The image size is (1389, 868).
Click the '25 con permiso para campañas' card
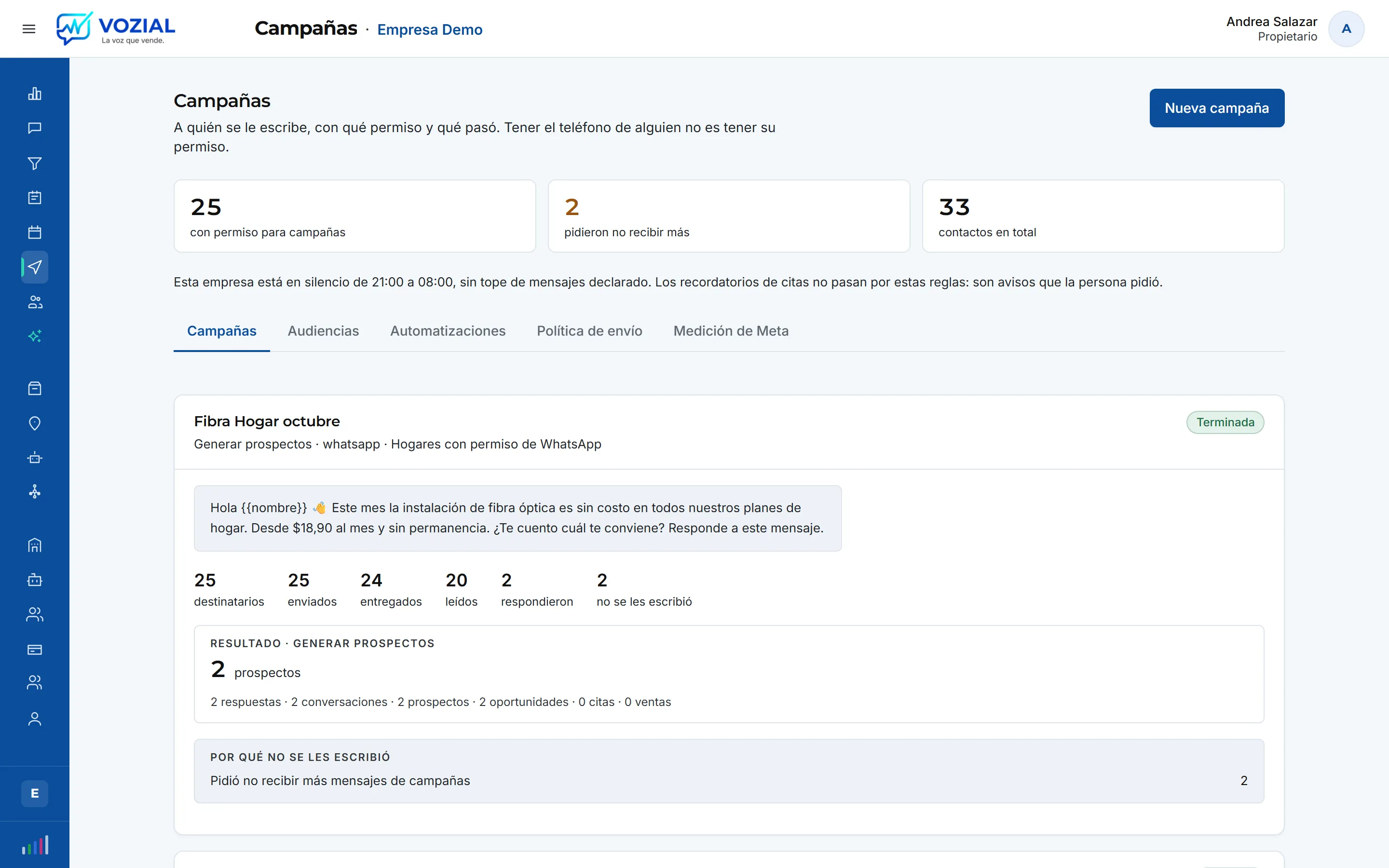354,217
